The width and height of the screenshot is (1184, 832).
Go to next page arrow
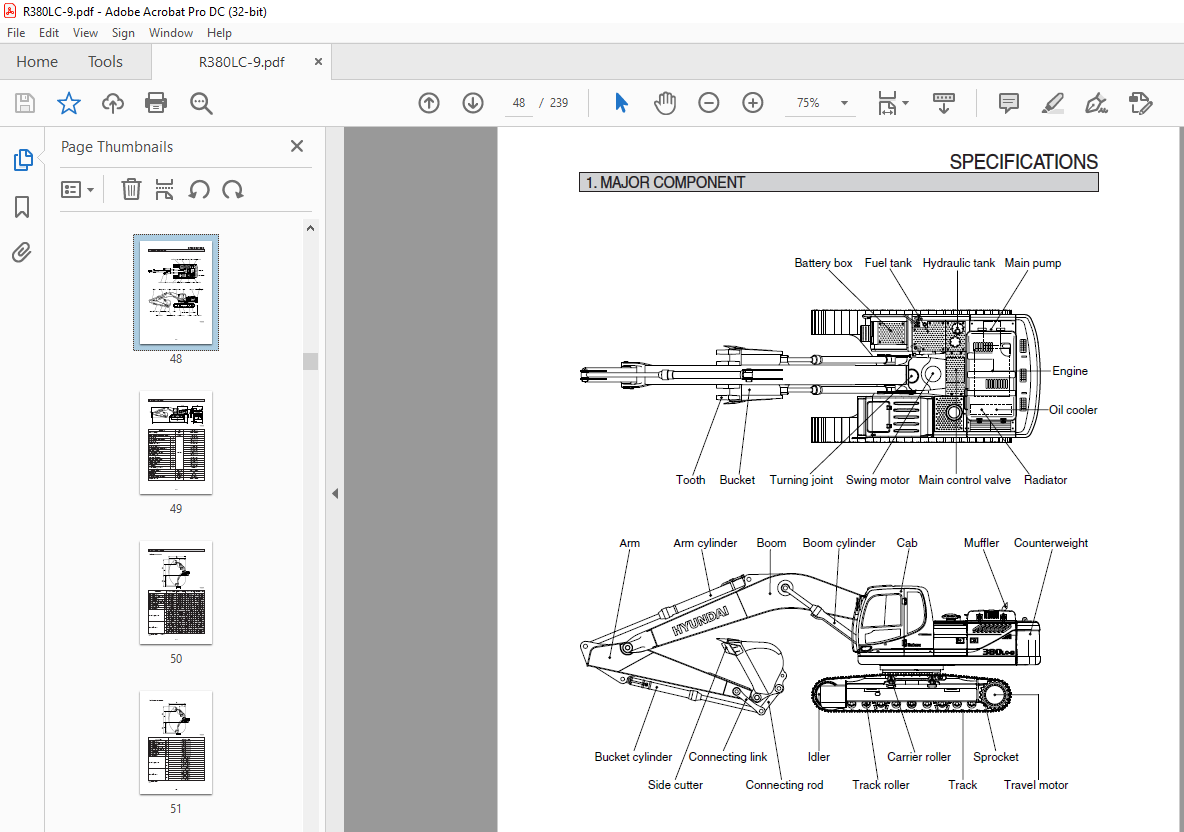[x=473, y=103]
